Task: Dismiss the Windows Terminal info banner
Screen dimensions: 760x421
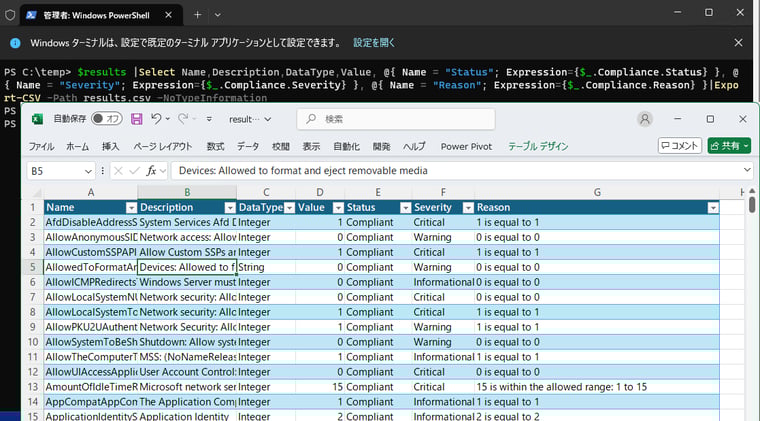Action: (x=738, y=43)
